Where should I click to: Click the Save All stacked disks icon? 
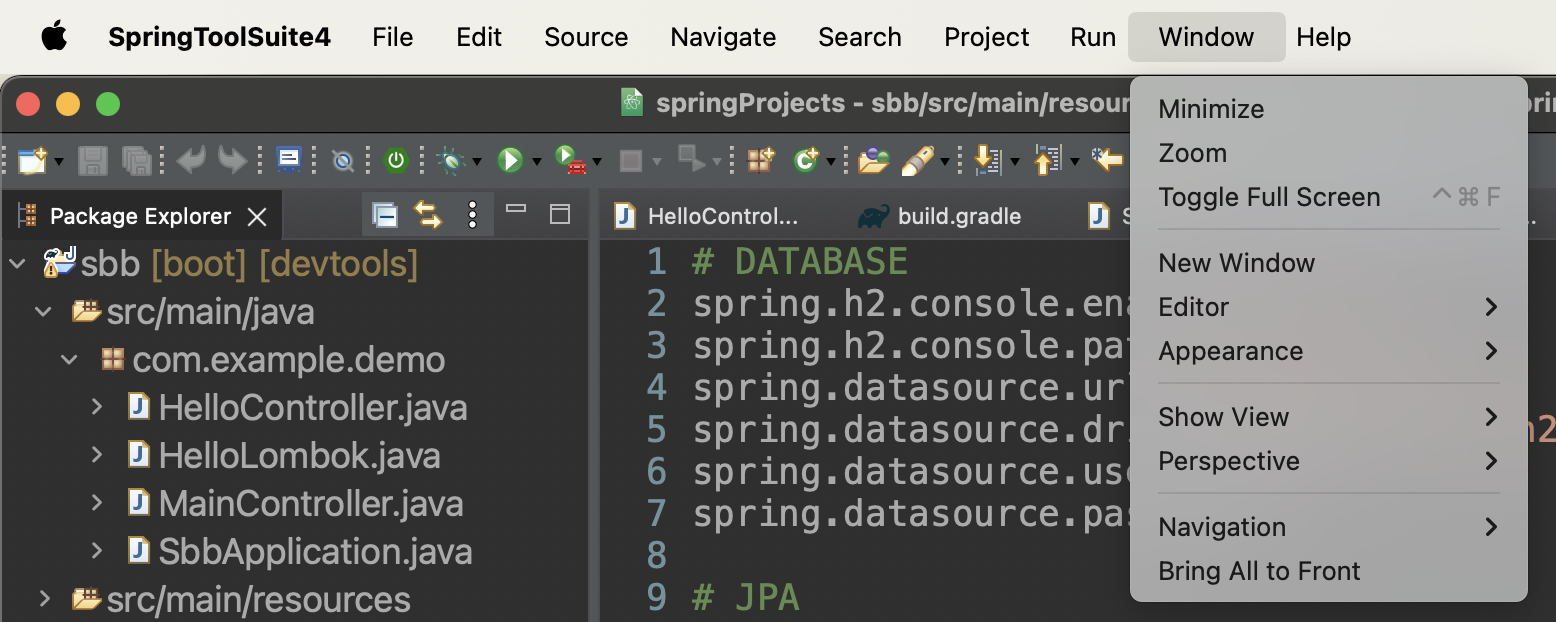tap(136, 160)
